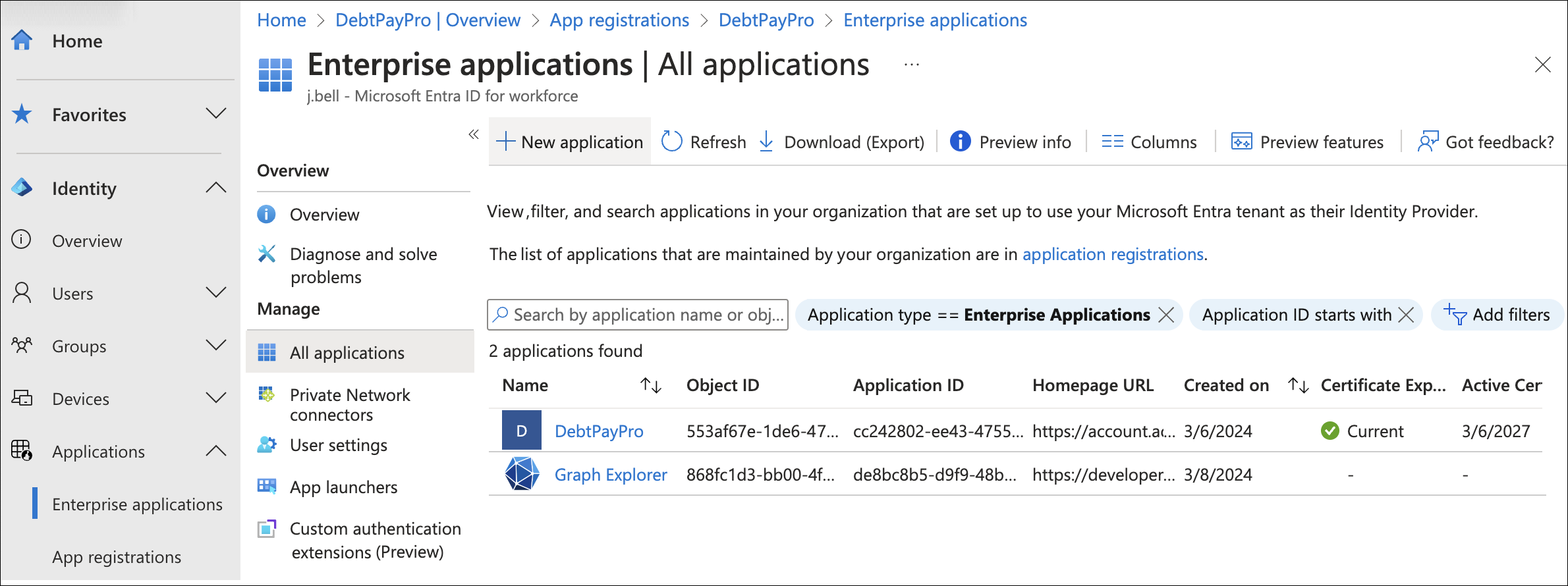Click the Download export arrow icon
The width and height of the screenshot is (1568, 586).
point(766,141)
